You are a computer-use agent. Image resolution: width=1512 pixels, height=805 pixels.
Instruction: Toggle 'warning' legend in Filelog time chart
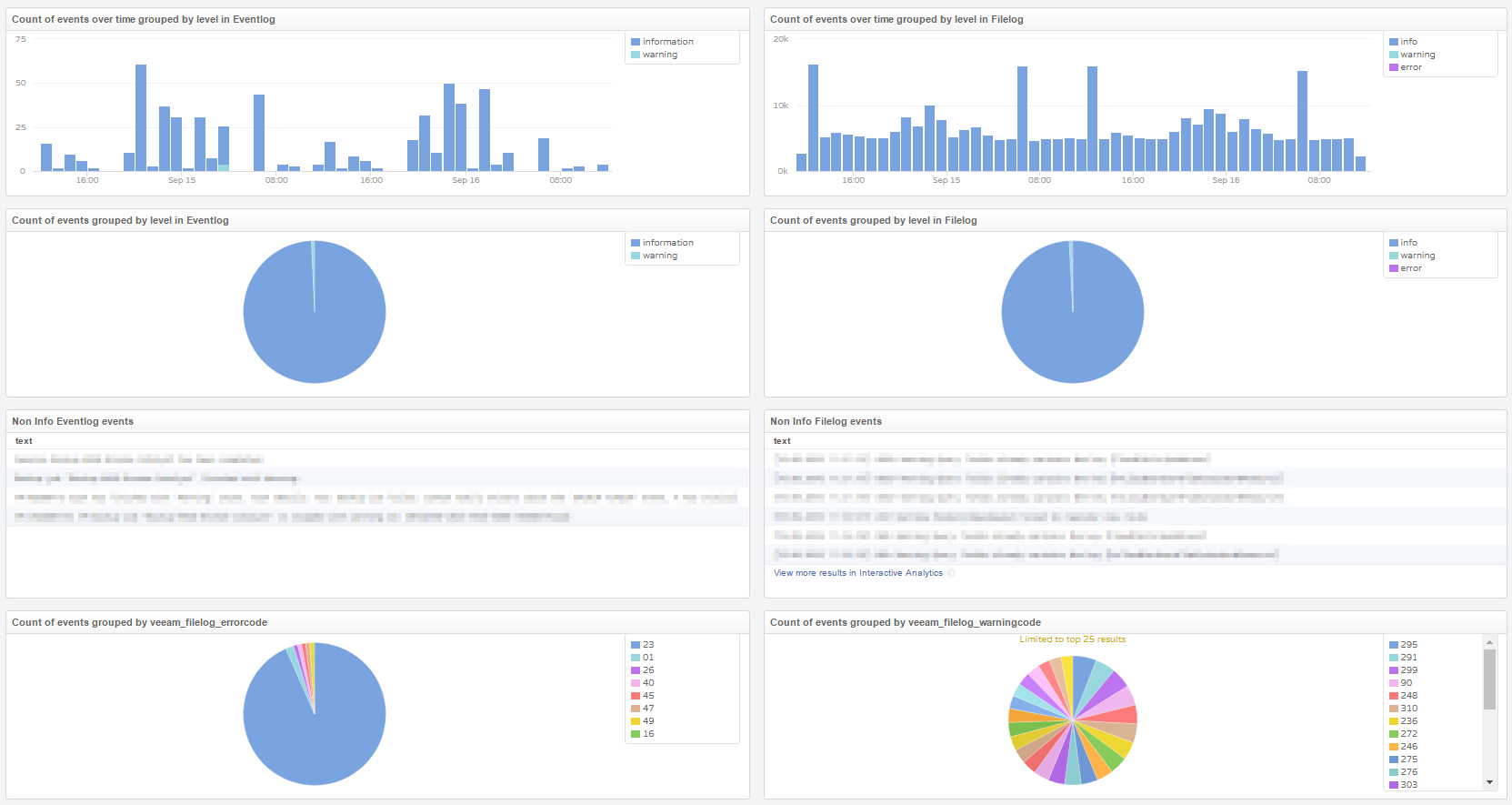pyautogui.click(x=1412, y=55)
